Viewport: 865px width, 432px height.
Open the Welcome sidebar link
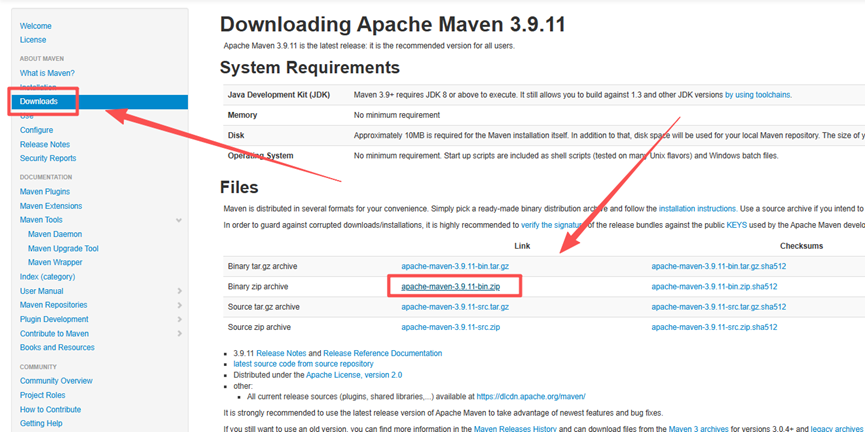click(x=35, y=26)
